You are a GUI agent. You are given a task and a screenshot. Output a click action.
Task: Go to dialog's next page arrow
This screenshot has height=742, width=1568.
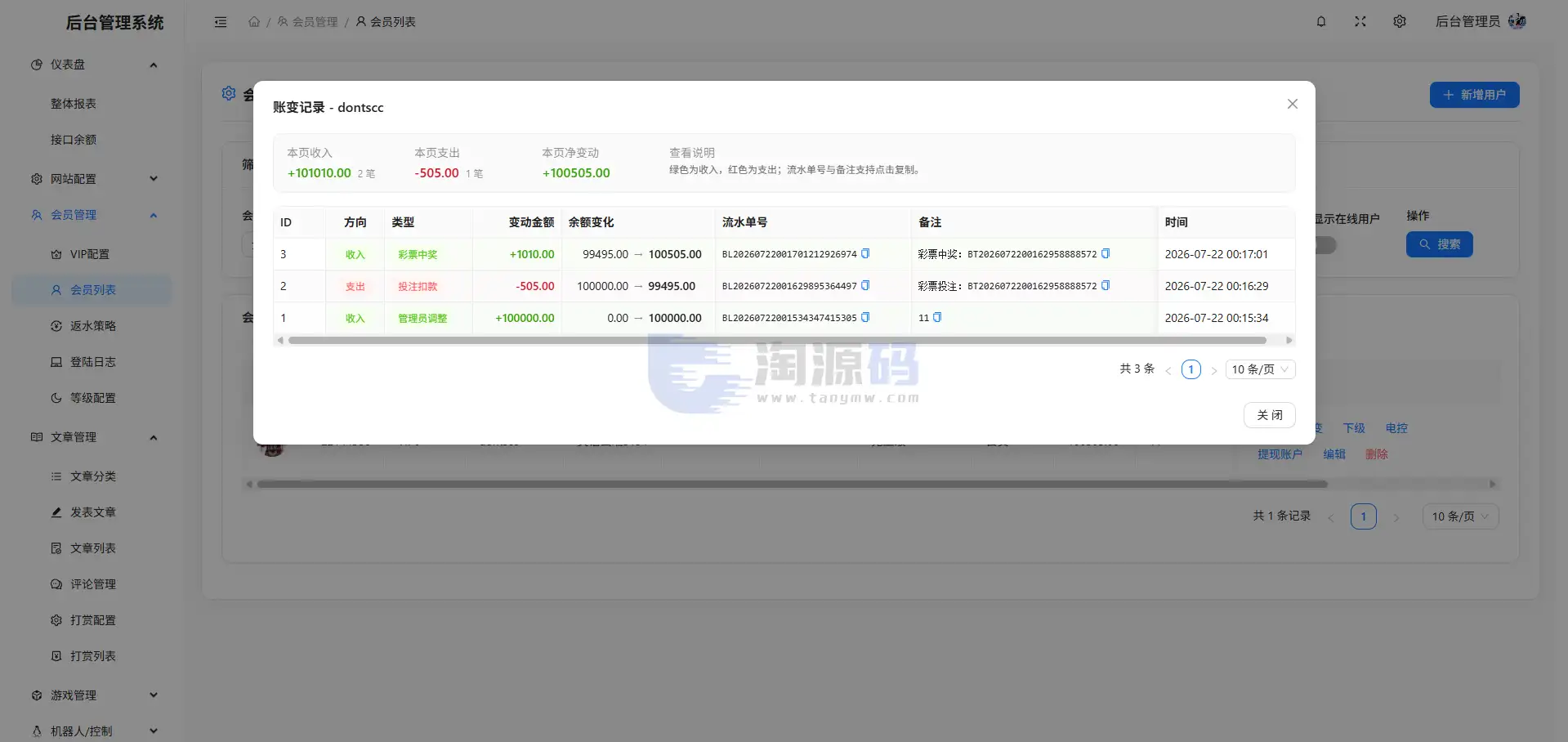(x=1214, y=370)
